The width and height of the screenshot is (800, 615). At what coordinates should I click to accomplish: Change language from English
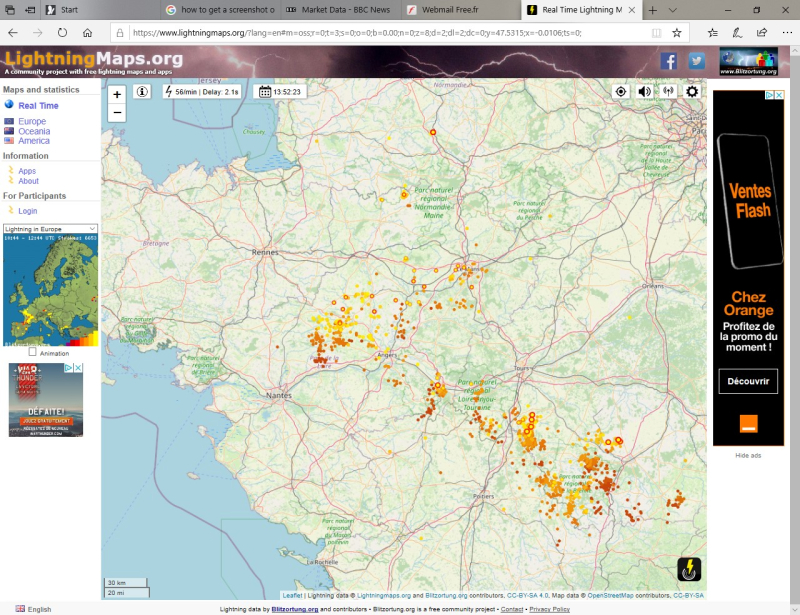[x=34, y=609]
